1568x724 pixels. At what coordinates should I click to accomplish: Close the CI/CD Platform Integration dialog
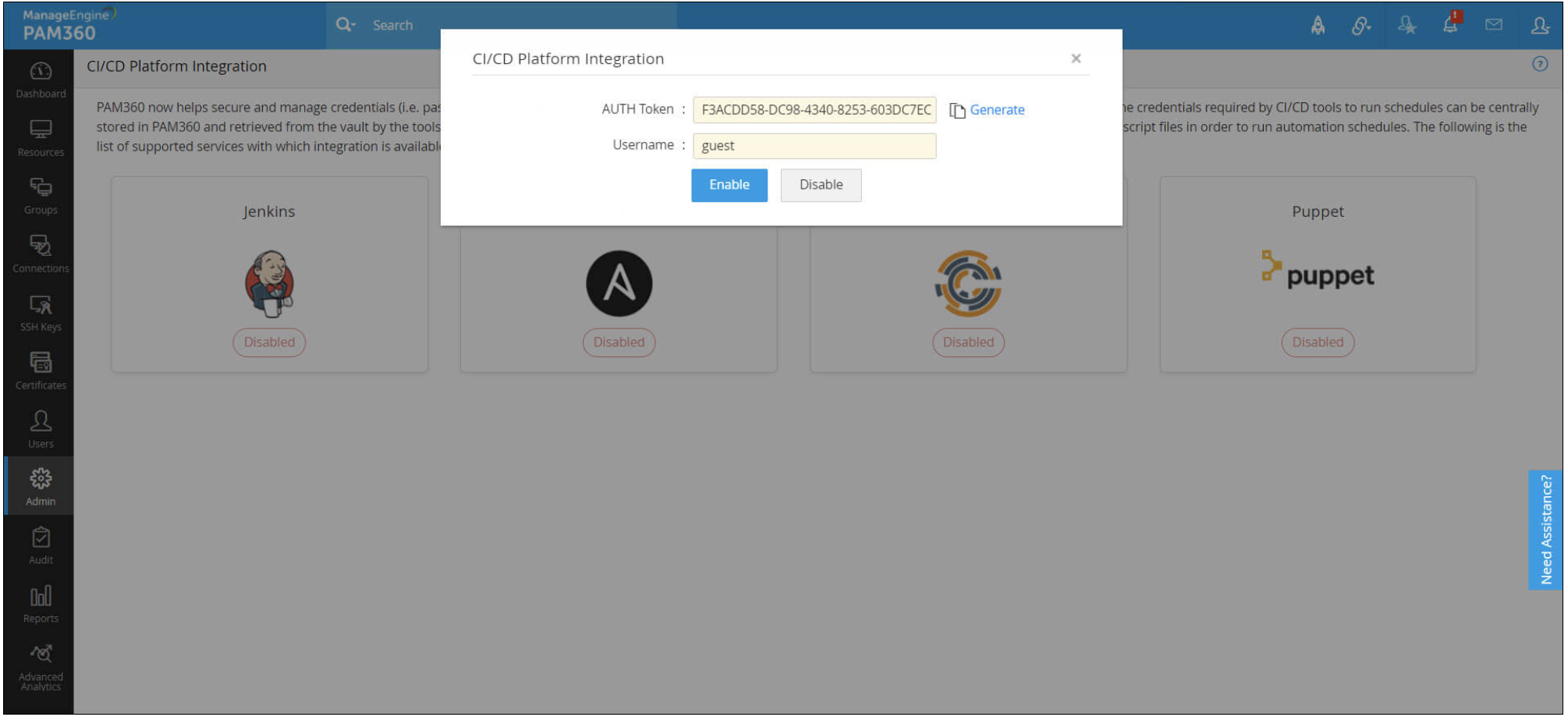coord(1076,59)
